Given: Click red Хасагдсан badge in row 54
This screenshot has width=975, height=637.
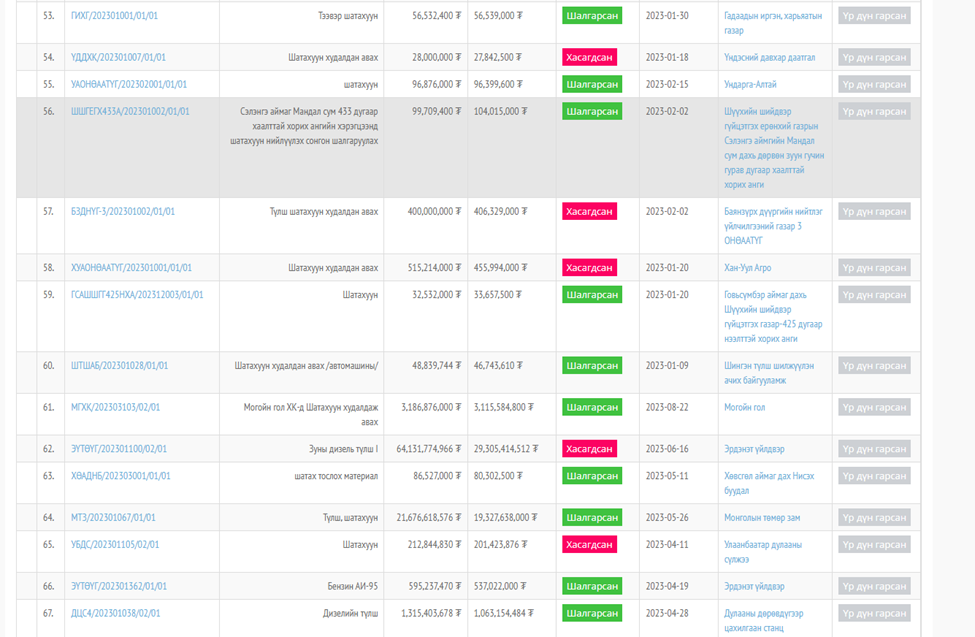Looking at the screenshot, I should [x=589, y=57].
